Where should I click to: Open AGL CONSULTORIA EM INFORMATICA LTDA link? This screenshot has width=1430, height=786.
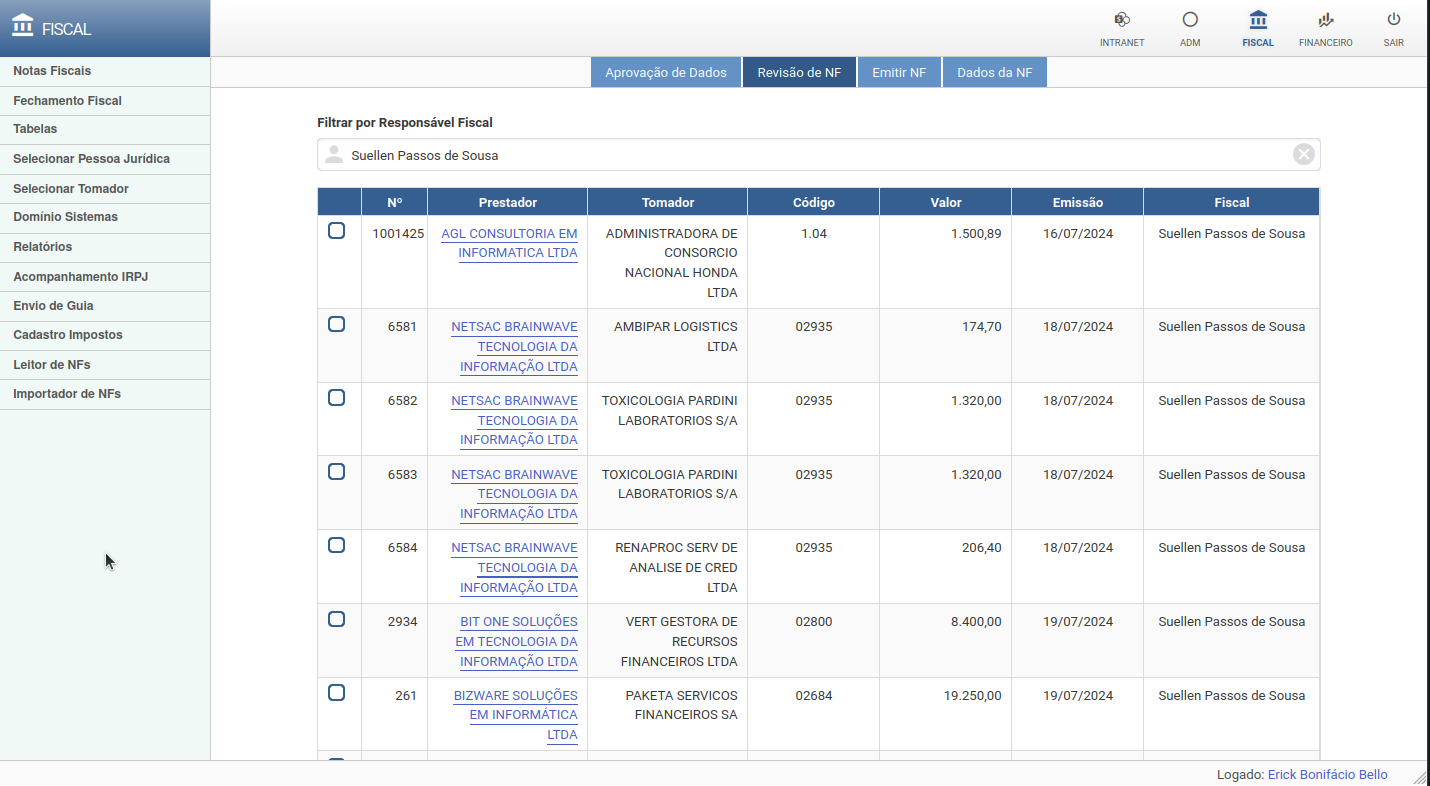click(509, 243)
